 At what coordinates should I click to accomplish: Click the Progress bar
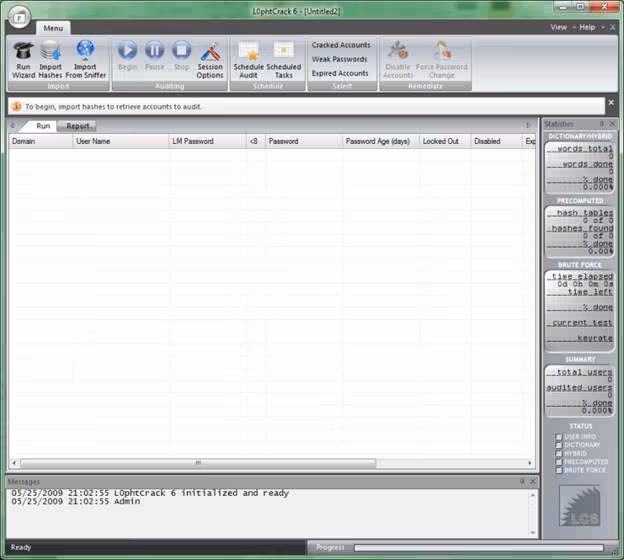[479, 548]
